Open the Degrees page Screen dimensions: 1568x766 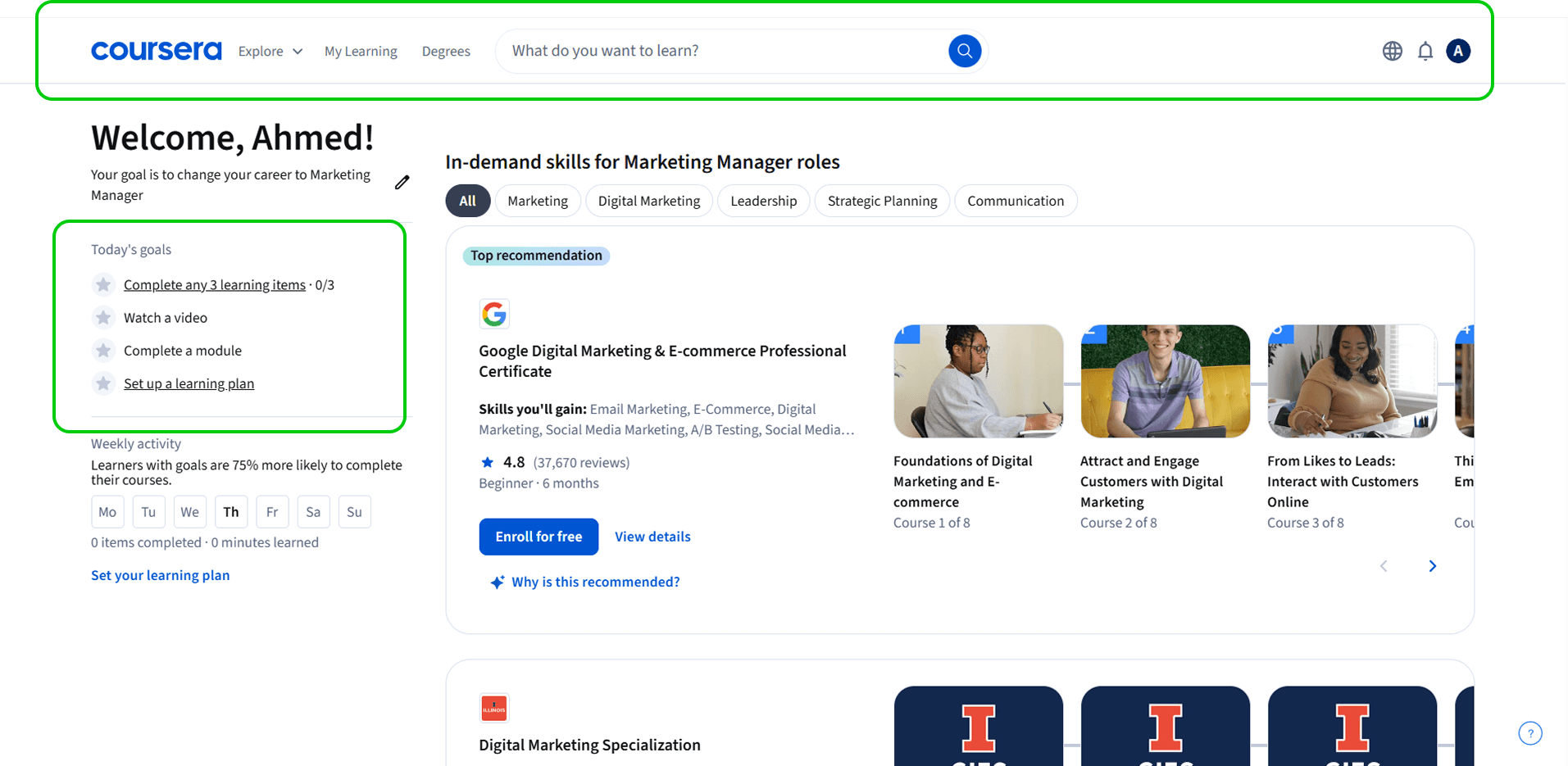click(446, 51)
